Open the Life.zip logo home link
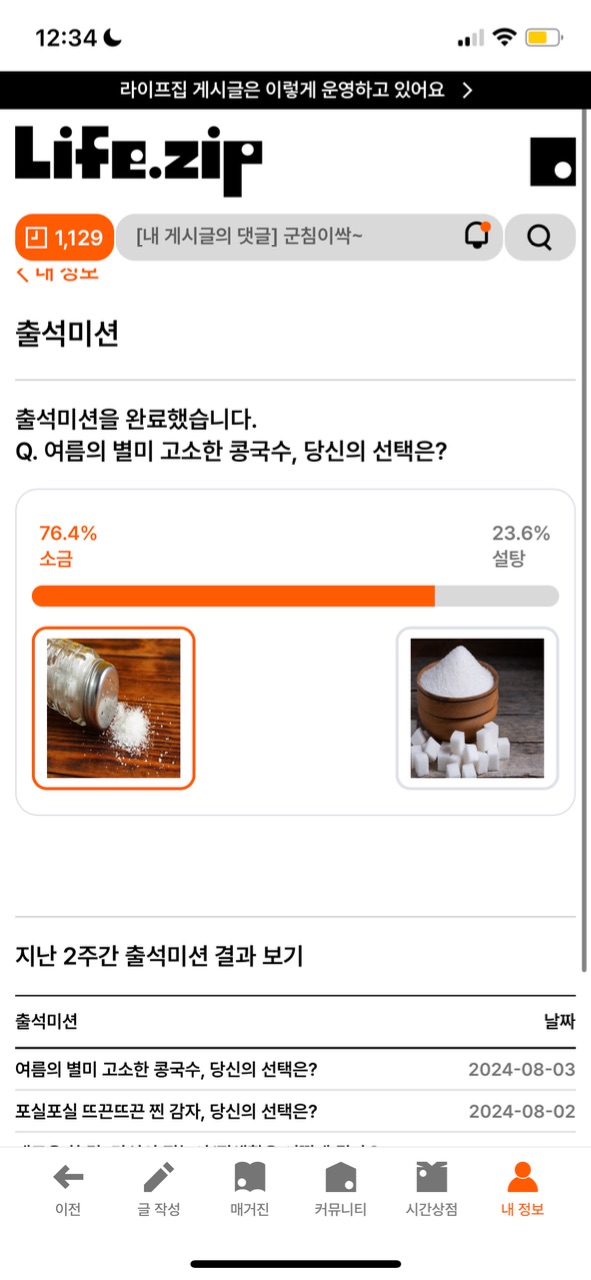591x1280 pixels. [x=138, y=160]
